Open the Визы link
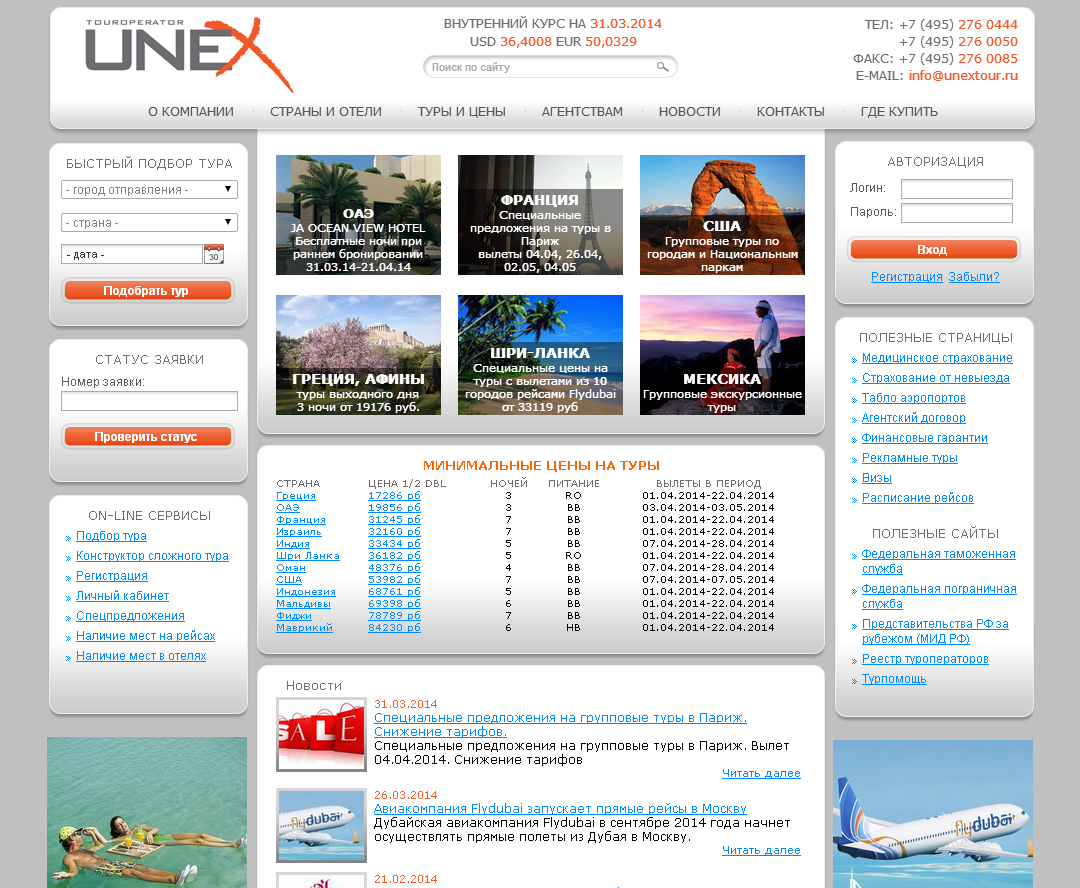Viewport: 1080px width, 888px height. point(876,477)
